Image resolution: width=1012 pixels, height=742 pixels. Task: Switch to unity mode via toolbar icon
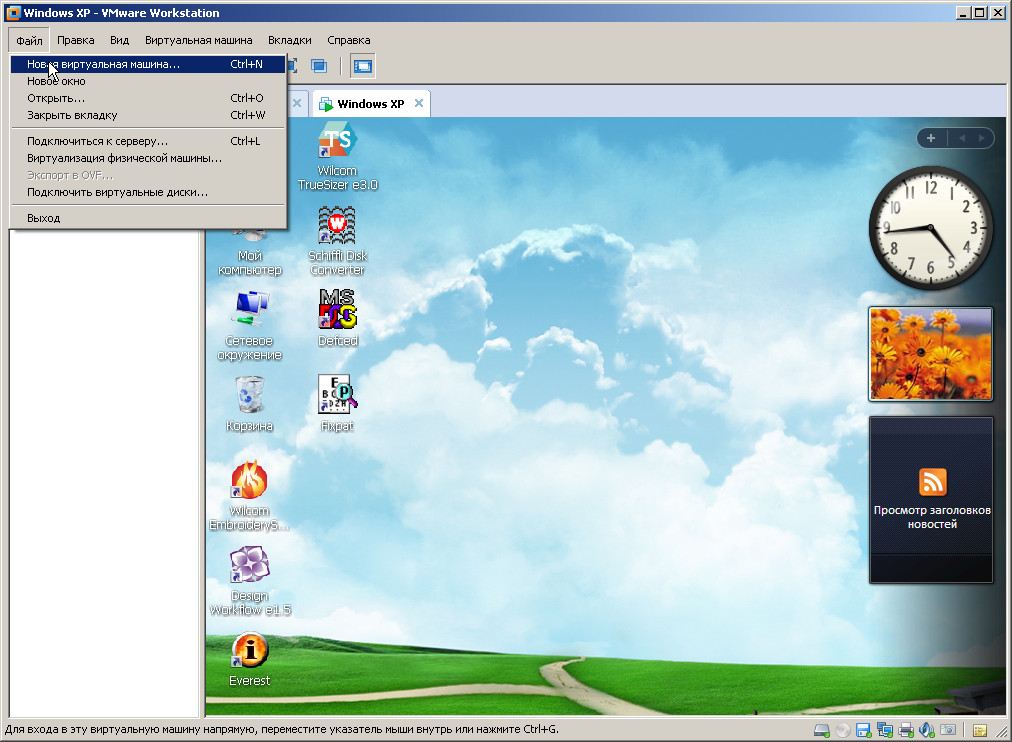[x=319, y=66]
